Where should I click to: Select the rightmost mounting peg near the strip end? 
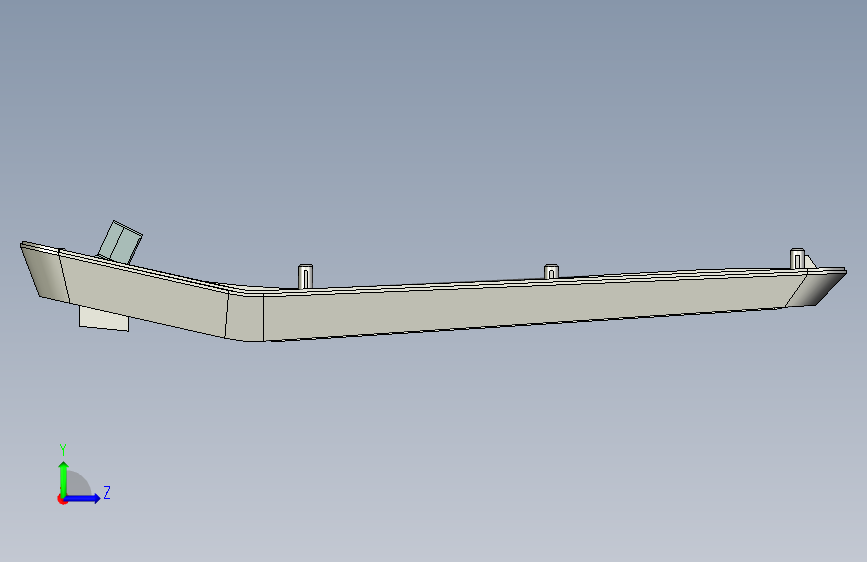pos(797,258)
